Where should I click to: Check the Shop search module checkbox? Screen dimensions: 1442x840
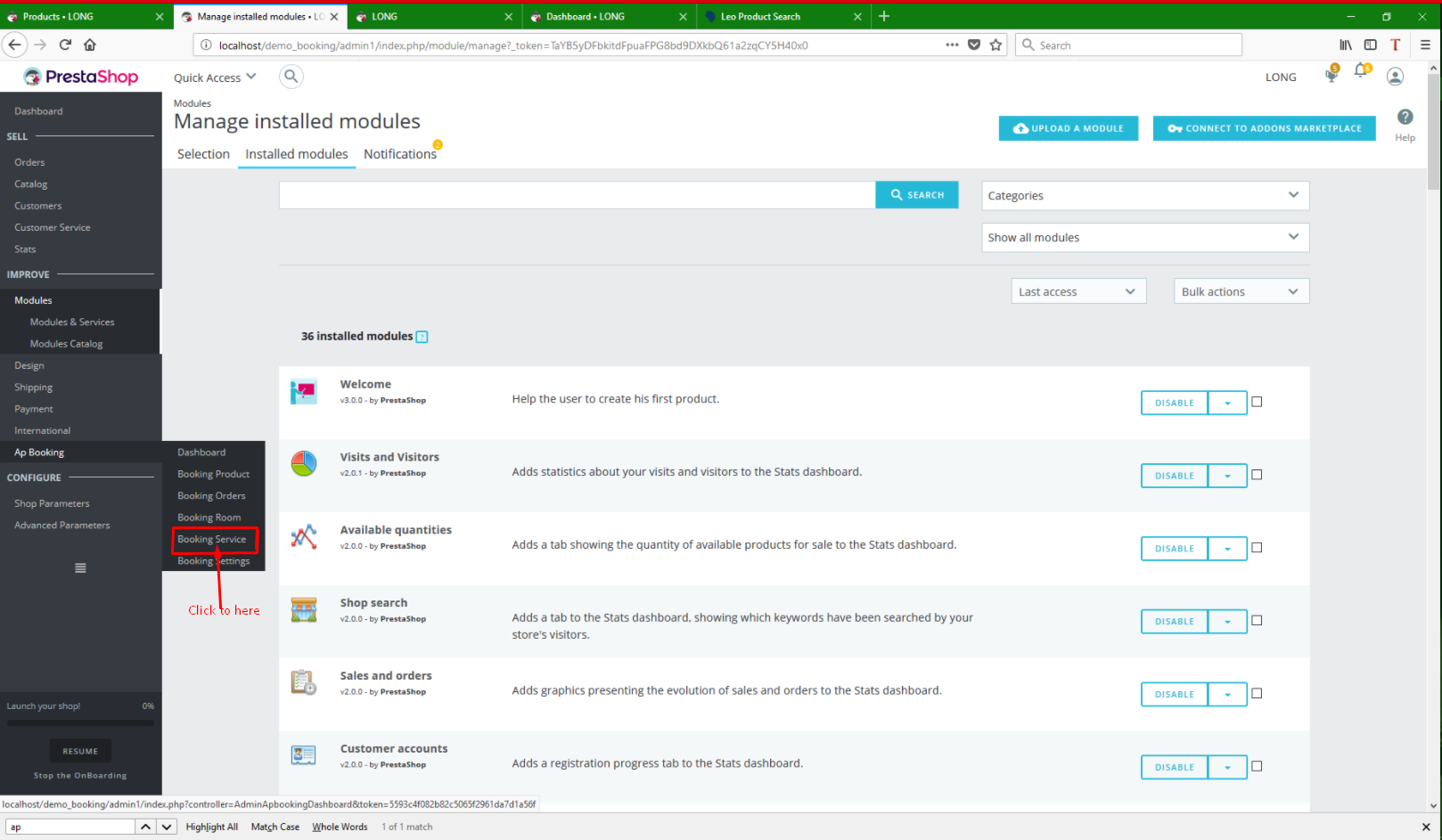point(1257,621)
